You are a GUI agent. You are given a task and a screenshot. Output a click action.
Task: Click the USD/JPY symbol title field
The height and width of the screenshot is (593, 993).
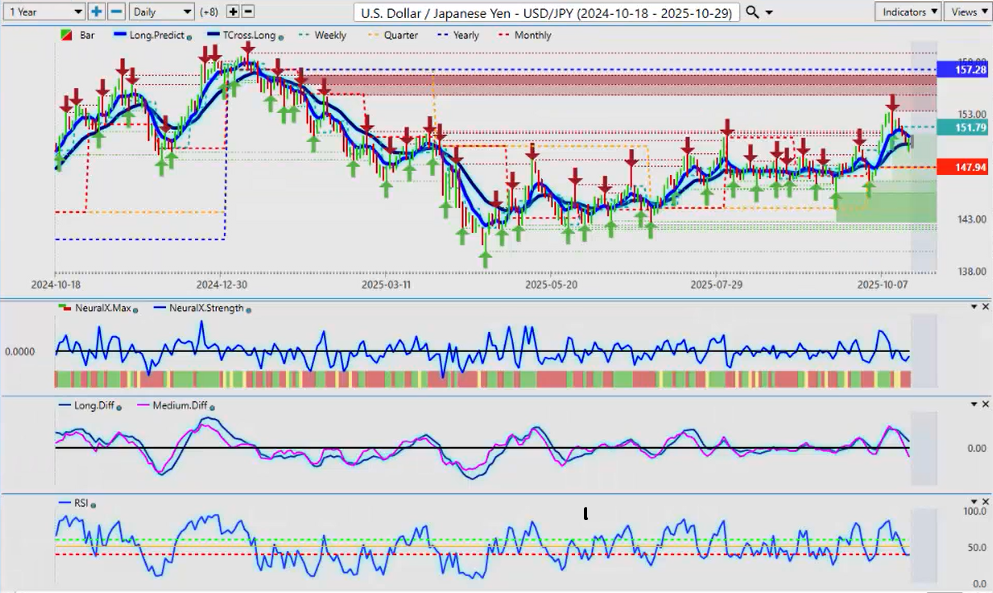point(547,12)
